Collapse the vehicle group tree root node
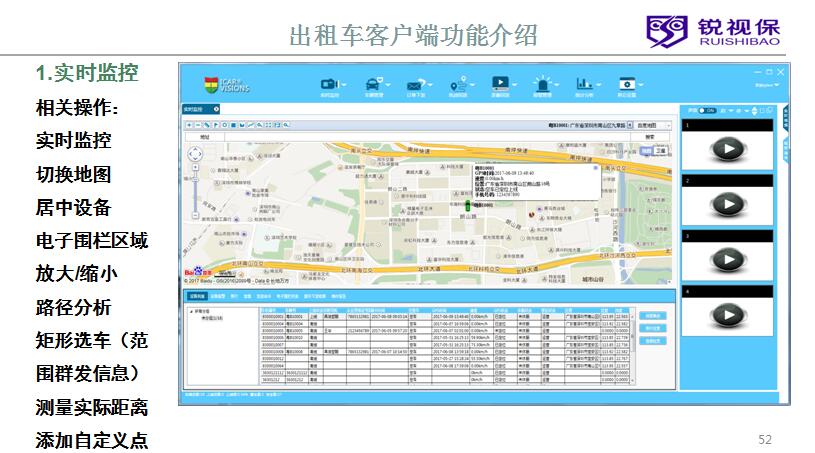The height and width of the screenshot is (453, 815). [191, 312]
